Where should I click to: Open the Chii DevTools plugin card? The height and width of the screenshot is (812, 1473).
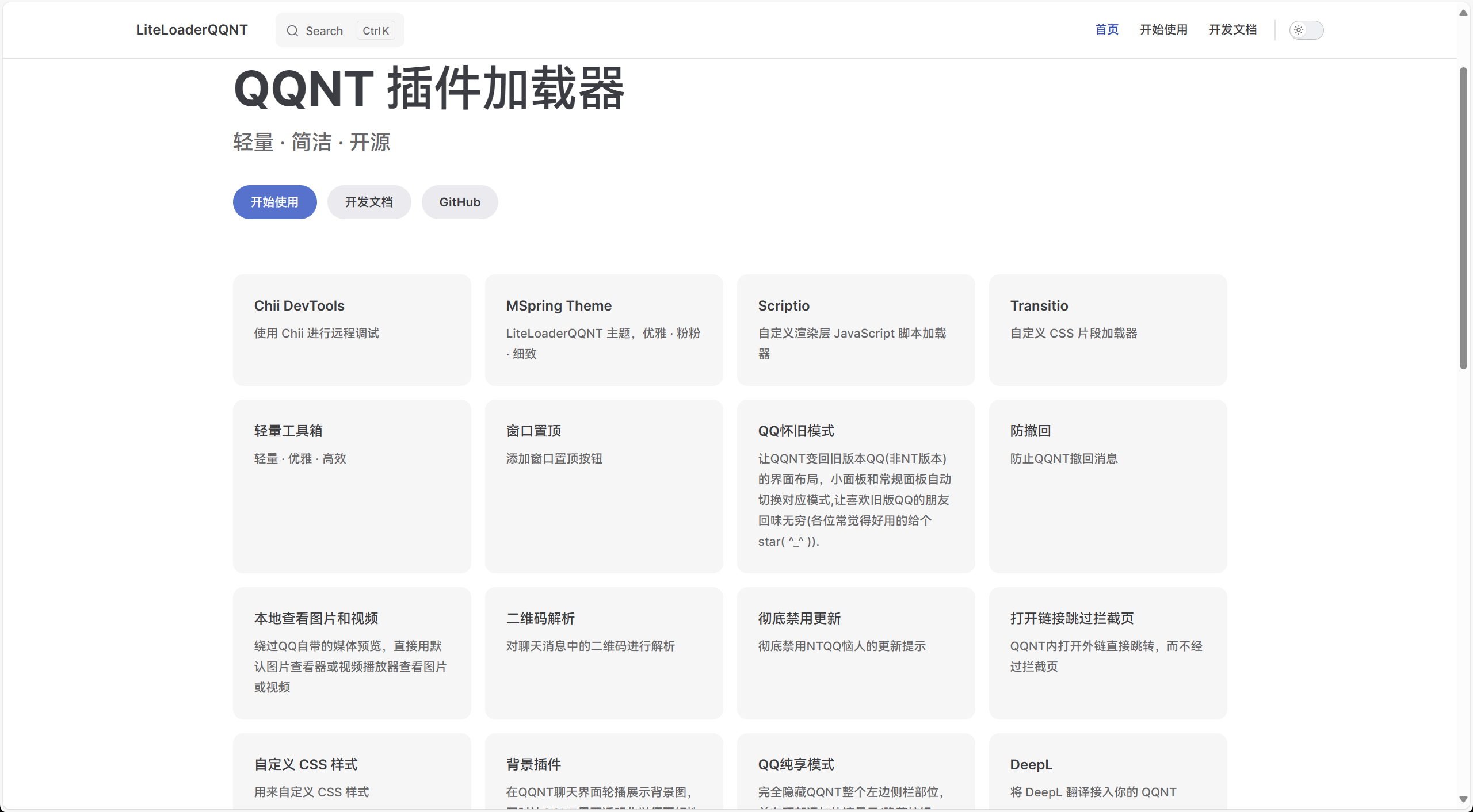pyautogui.click(x=352, y=330)
